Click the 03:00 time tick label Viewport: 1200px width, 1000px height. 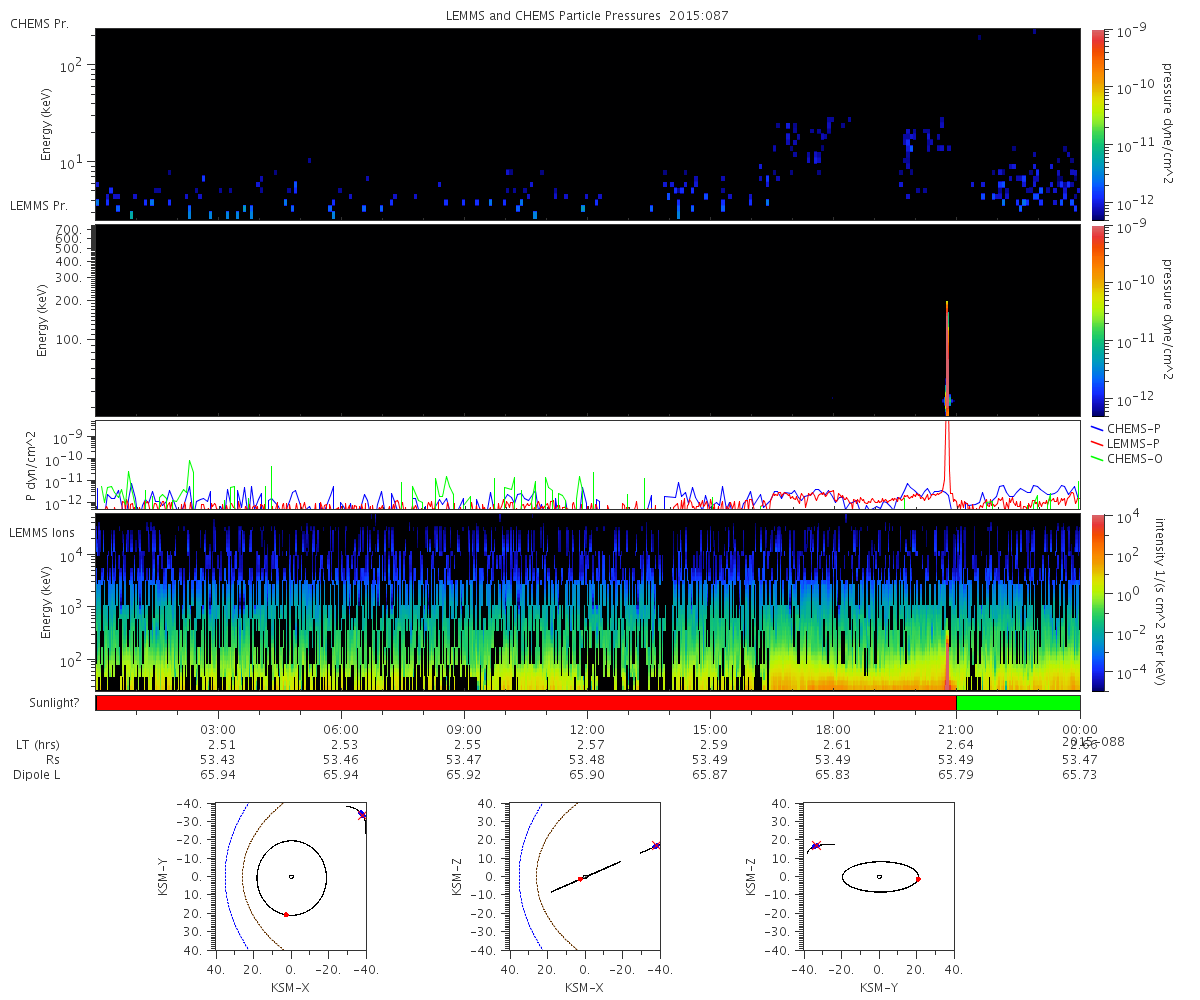pyautogui.click(x=219, y=730)
